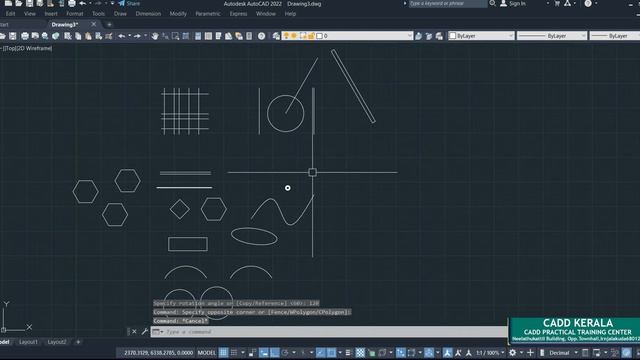Open the Dimension menu

click(148, 14)
